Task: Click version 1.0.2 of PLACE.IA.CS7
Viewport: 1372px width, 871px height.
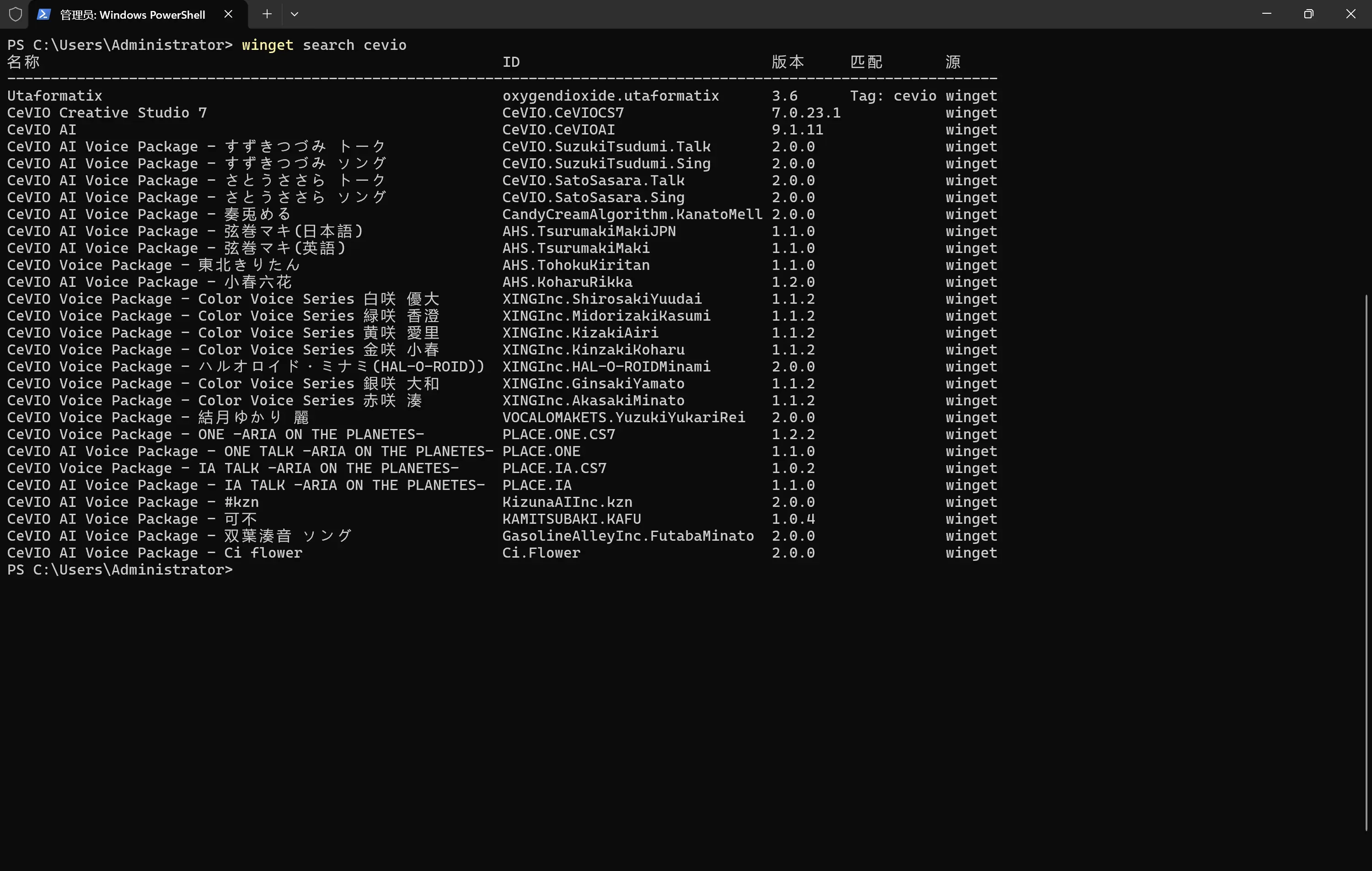Action: 793,468
